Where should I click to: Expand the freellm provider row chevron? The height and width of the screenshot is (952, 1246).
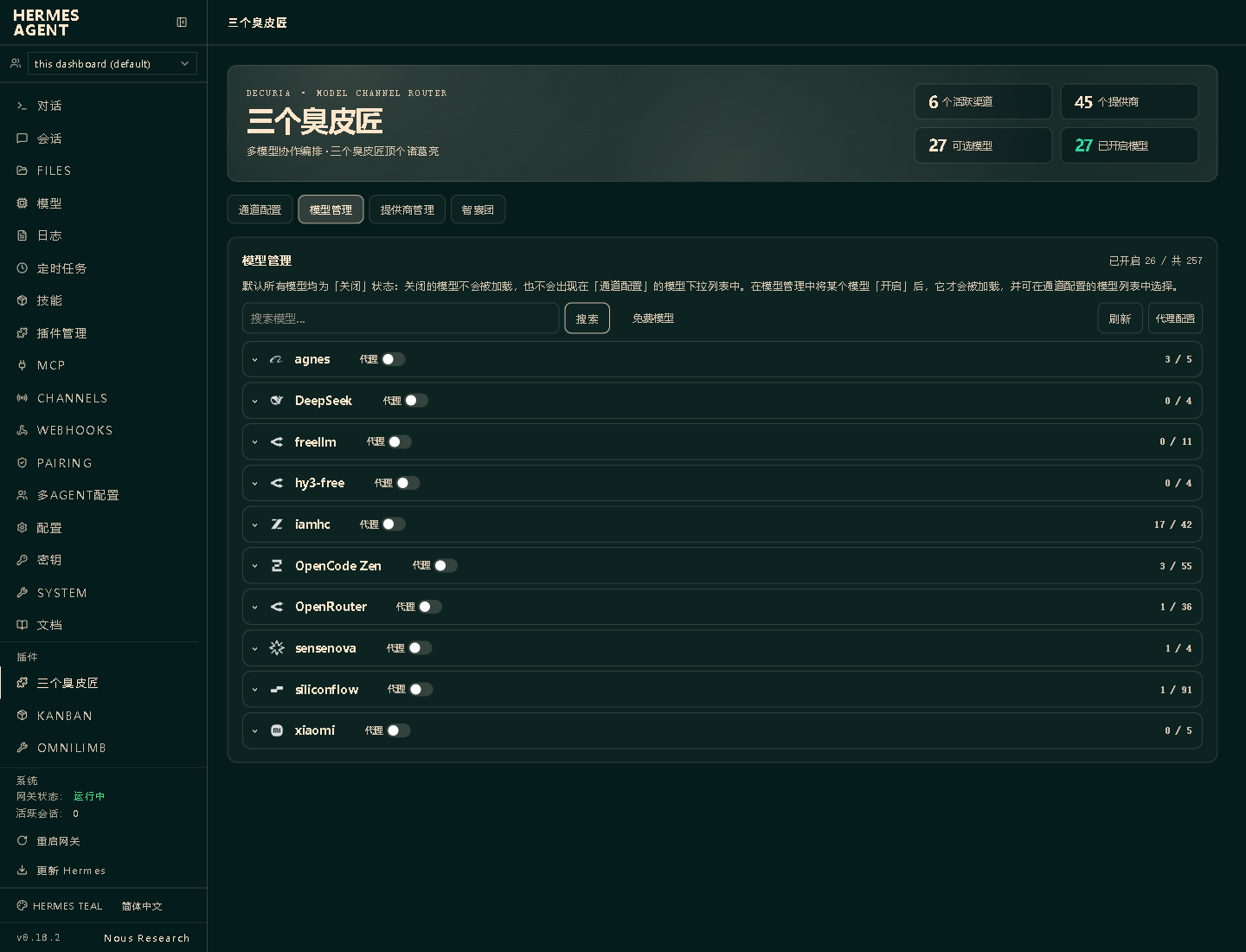[x=255, y=442]
